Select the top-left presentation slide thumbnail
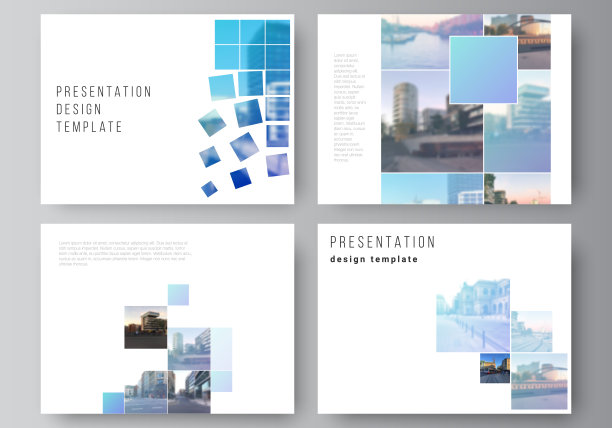This screenshot has width=612, height=428. (x=167, y=109)
